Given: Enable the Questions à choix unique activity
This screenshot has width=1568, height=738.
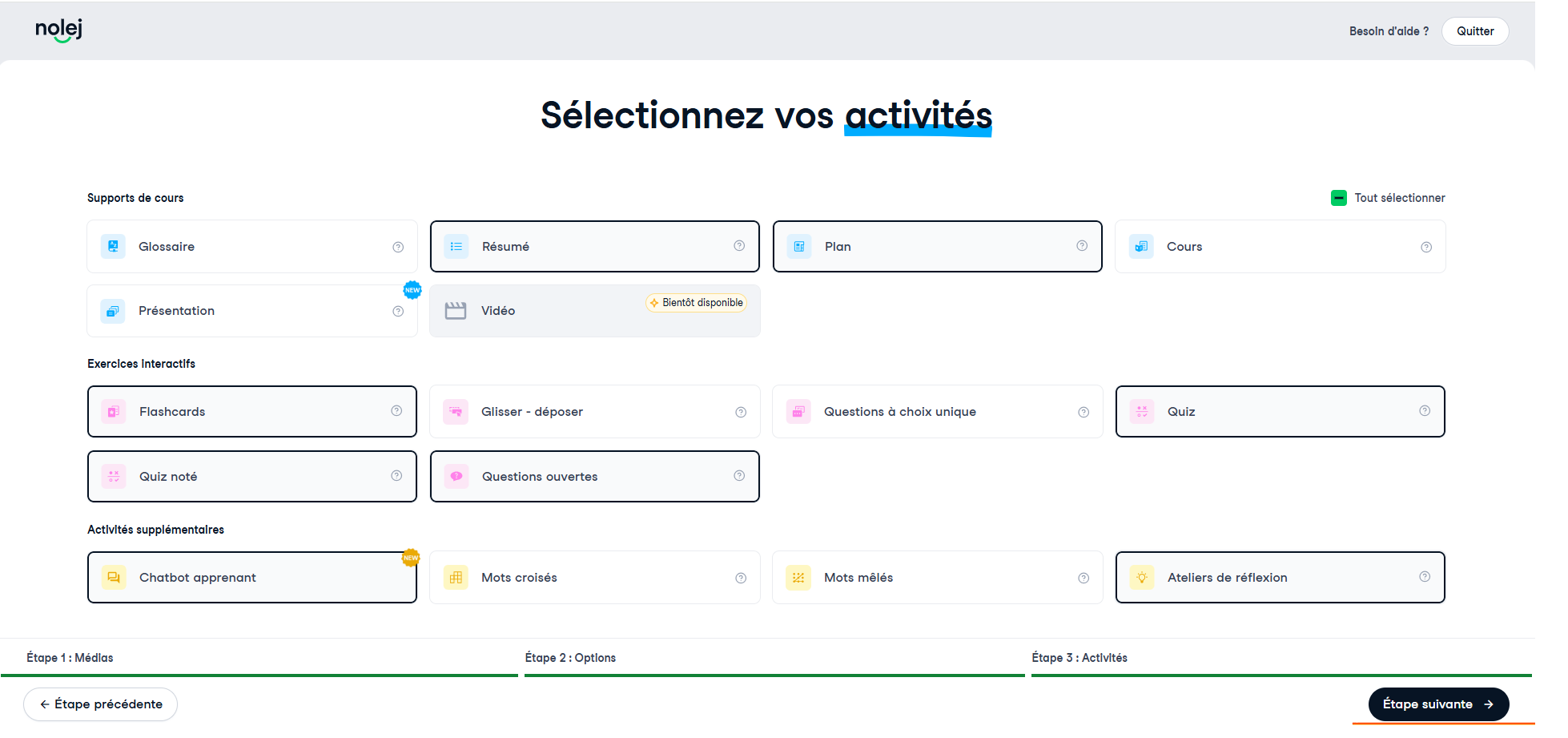Looking at the screenshot, I should click(938, 412).
